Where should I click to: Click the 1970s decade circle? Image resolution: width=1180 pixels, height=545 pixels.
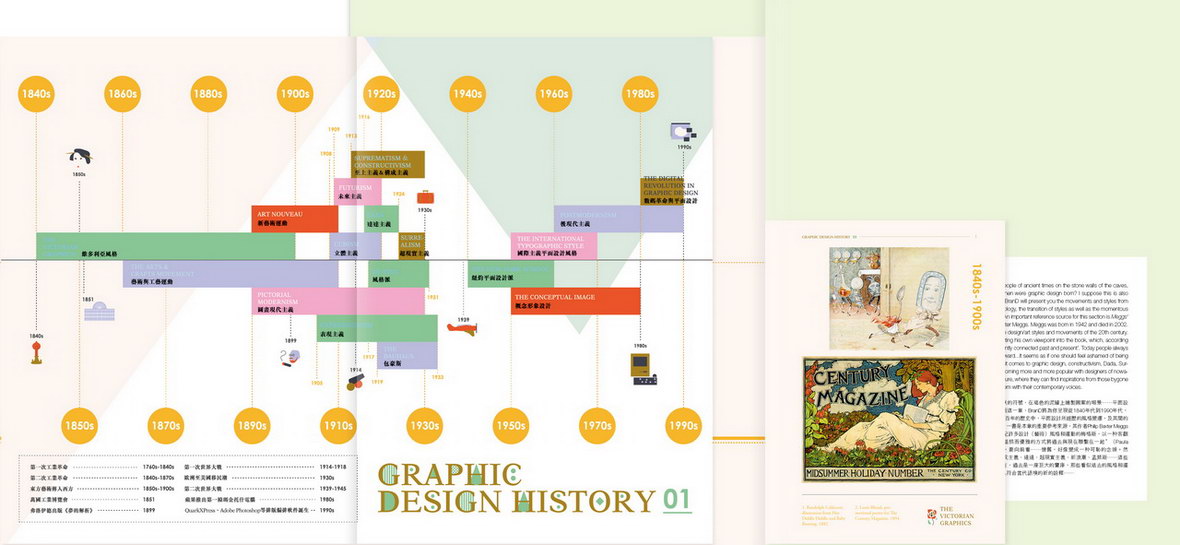597,426
